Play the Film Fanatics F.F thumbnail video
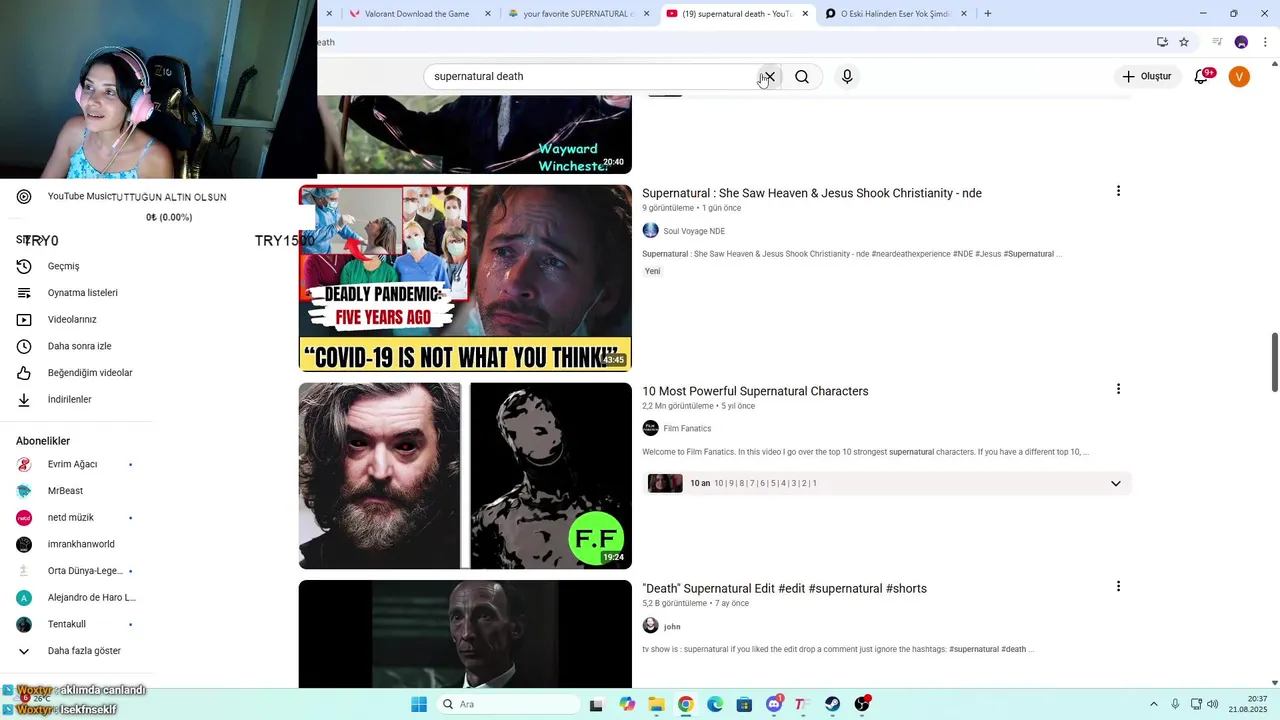The image size is (1280, 720). [465, 476]
